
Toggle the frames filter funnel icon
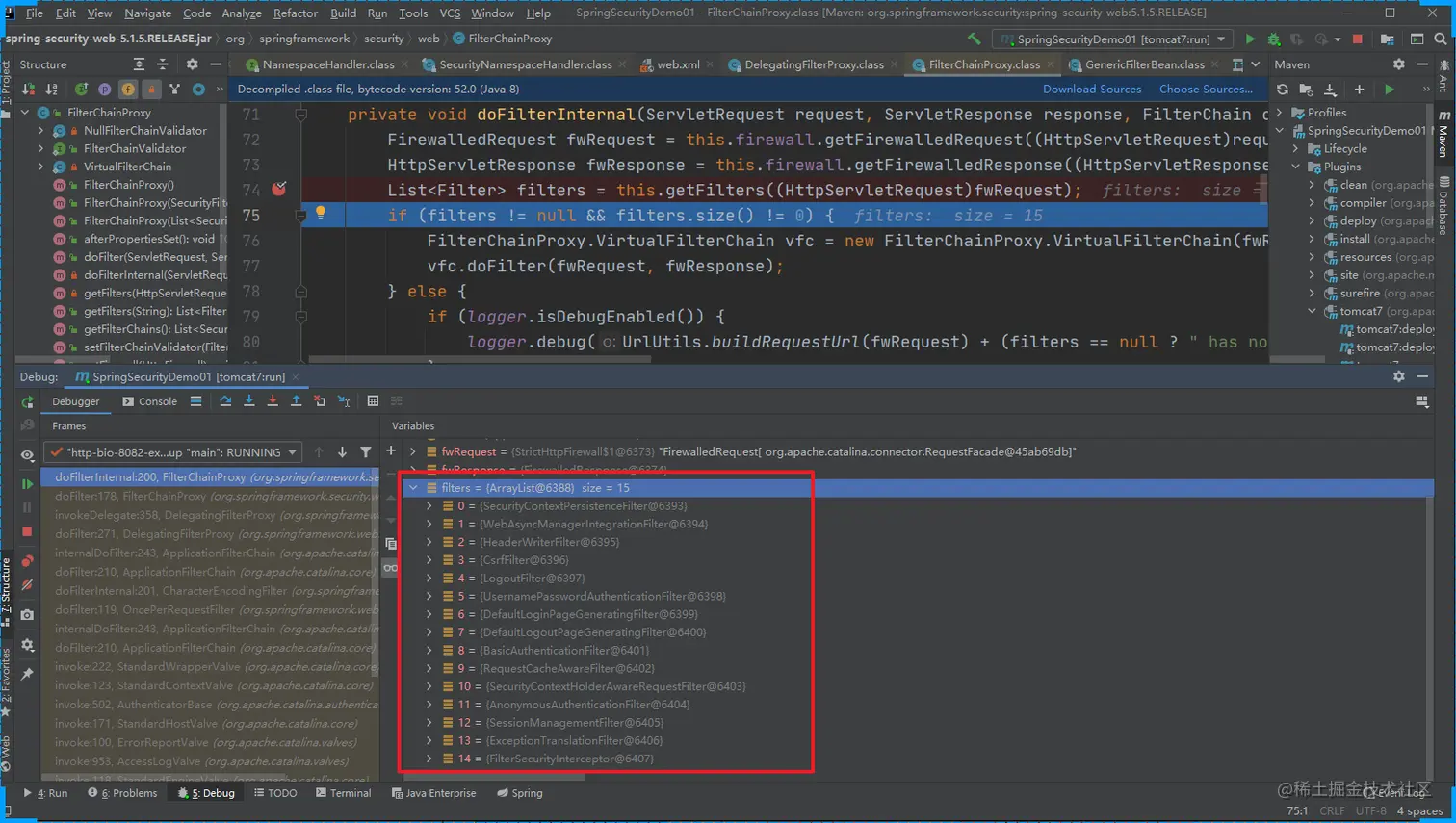tap(366, 452)
